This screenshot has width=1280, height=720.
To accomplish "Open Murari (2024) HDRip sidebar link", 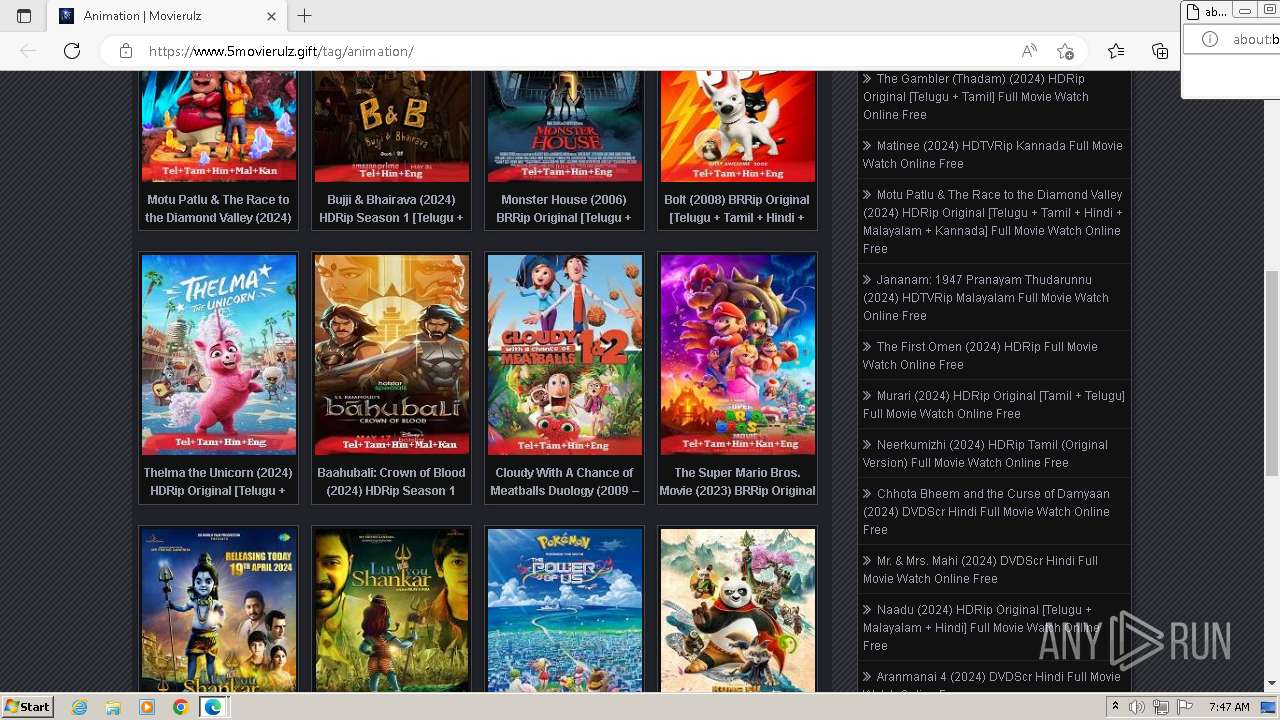I will (993, 404).
